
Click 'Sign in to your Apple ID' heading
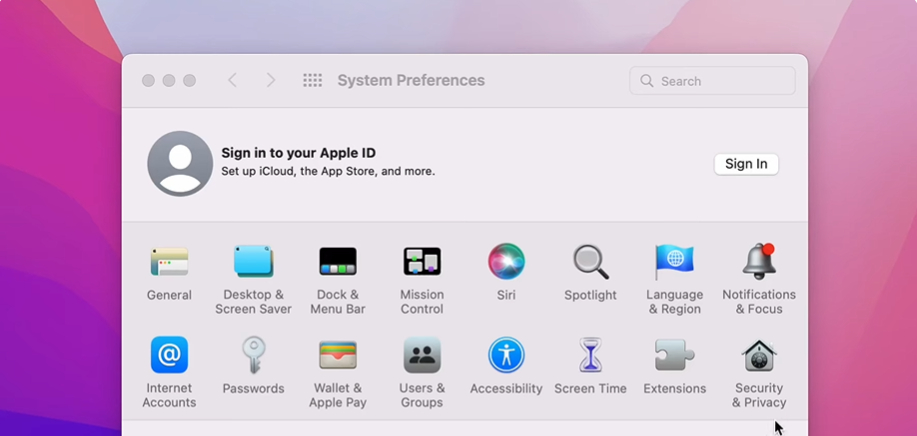pos(298,153)
